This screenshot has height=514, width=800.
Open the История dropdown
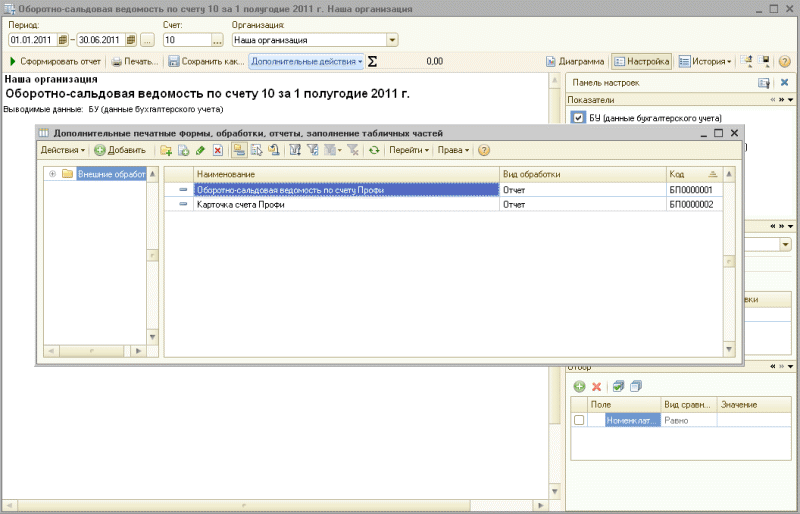706,61
